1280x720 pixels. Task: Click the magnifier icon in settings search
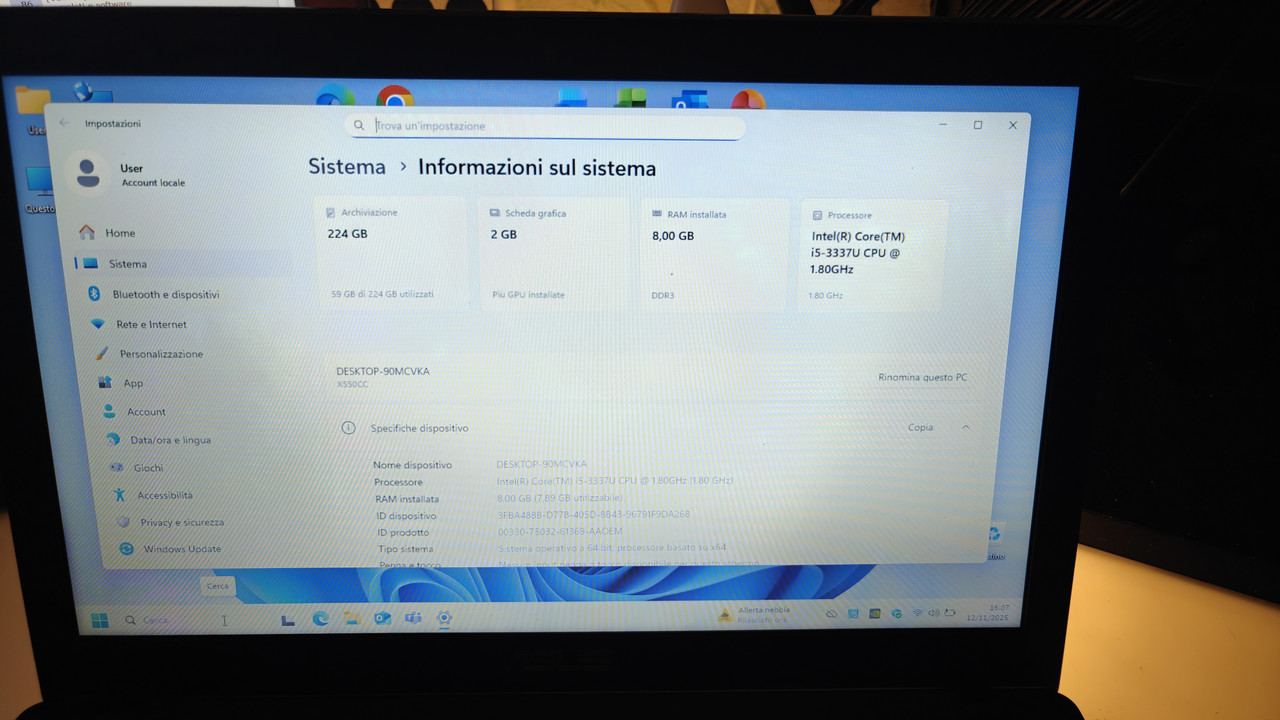pyautogui.click(x=359, y=126)
